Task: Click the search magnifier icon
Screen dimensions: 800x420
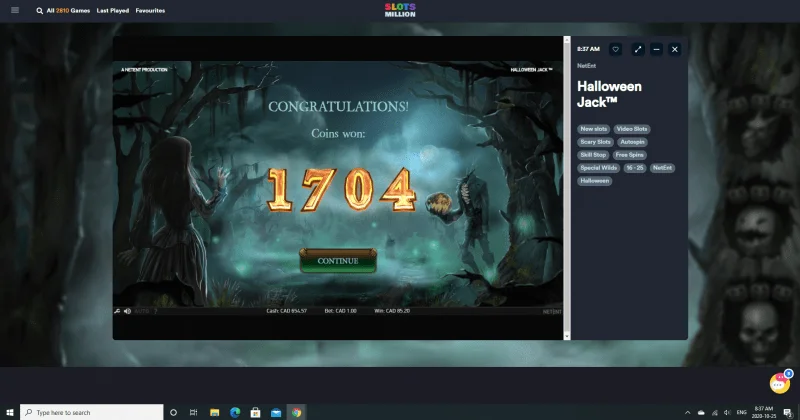Action: (x=39, y=11)
